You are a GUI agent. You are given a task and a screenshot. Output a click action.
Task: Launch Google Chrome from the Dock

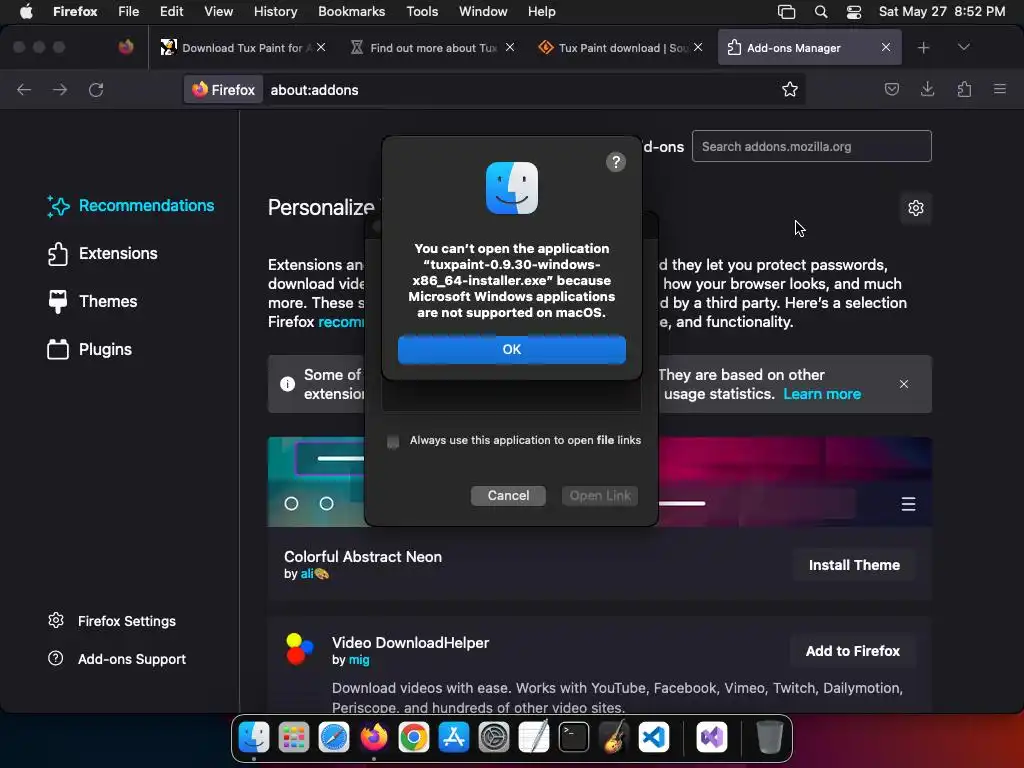[413, 738]
